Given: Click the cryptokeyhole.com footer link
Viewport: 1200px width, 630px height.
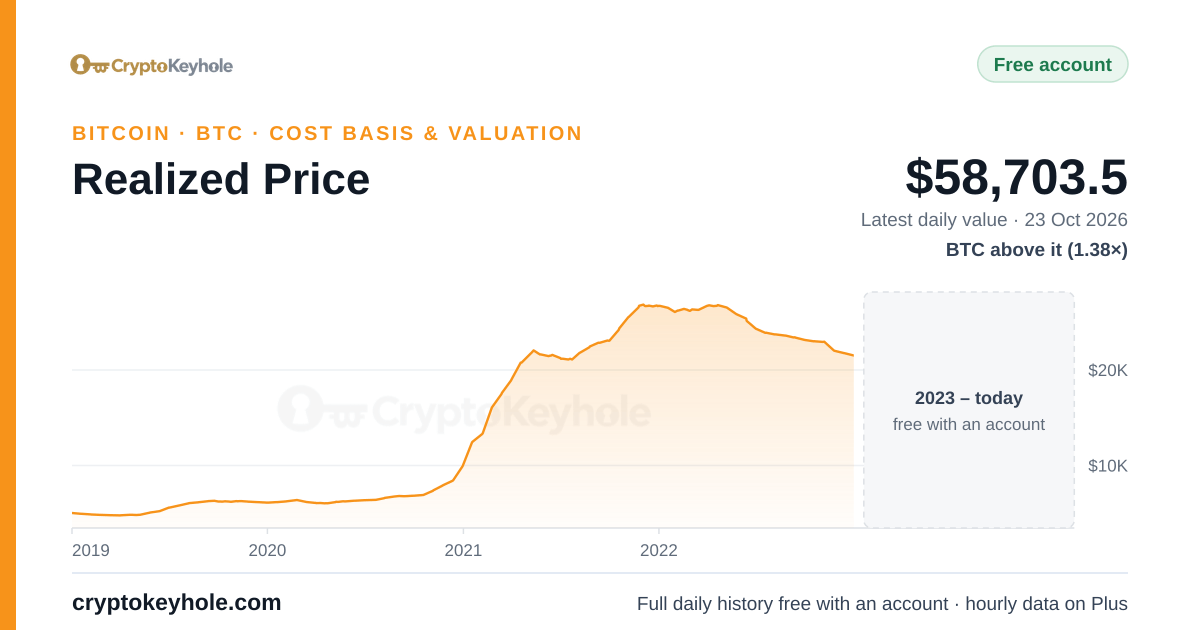Looking at the screenshot, I should point(177,603).
